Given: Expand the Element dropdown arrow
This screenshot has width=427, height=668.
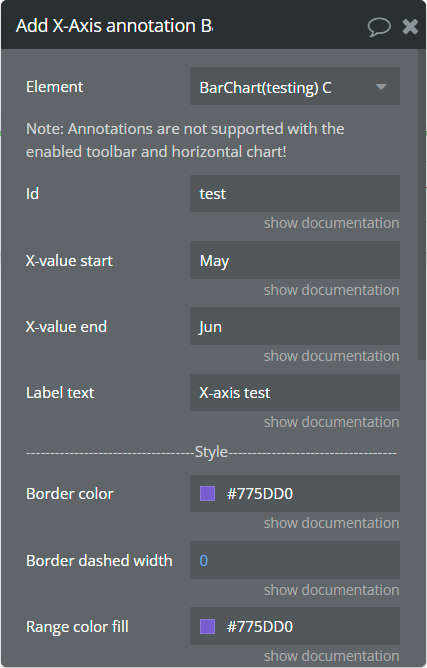Looking at the screenshot, I should tap(381, 87).
